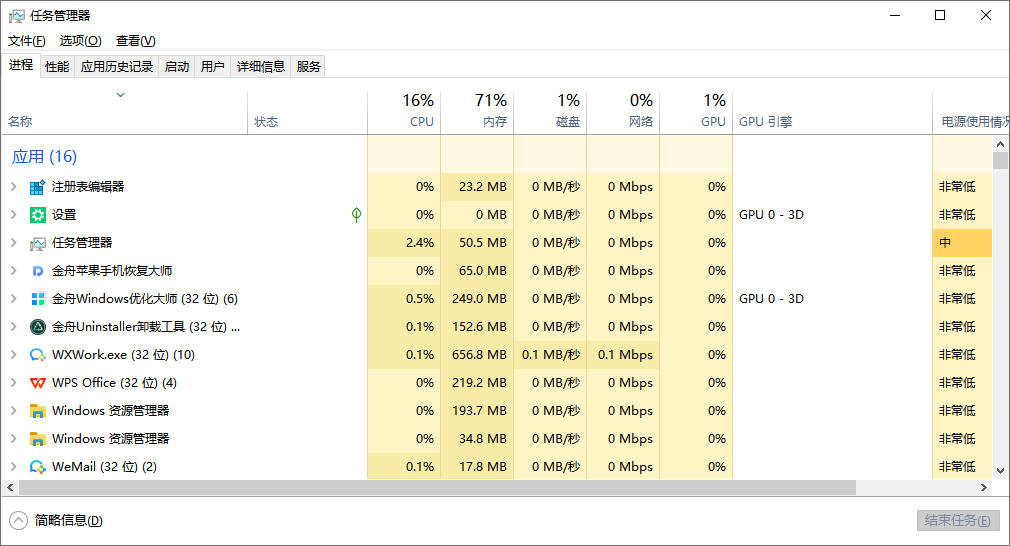Sort by the 名称 column header
The height and width of the screenshot is (546, 1010).
click(x=125, y=113)
